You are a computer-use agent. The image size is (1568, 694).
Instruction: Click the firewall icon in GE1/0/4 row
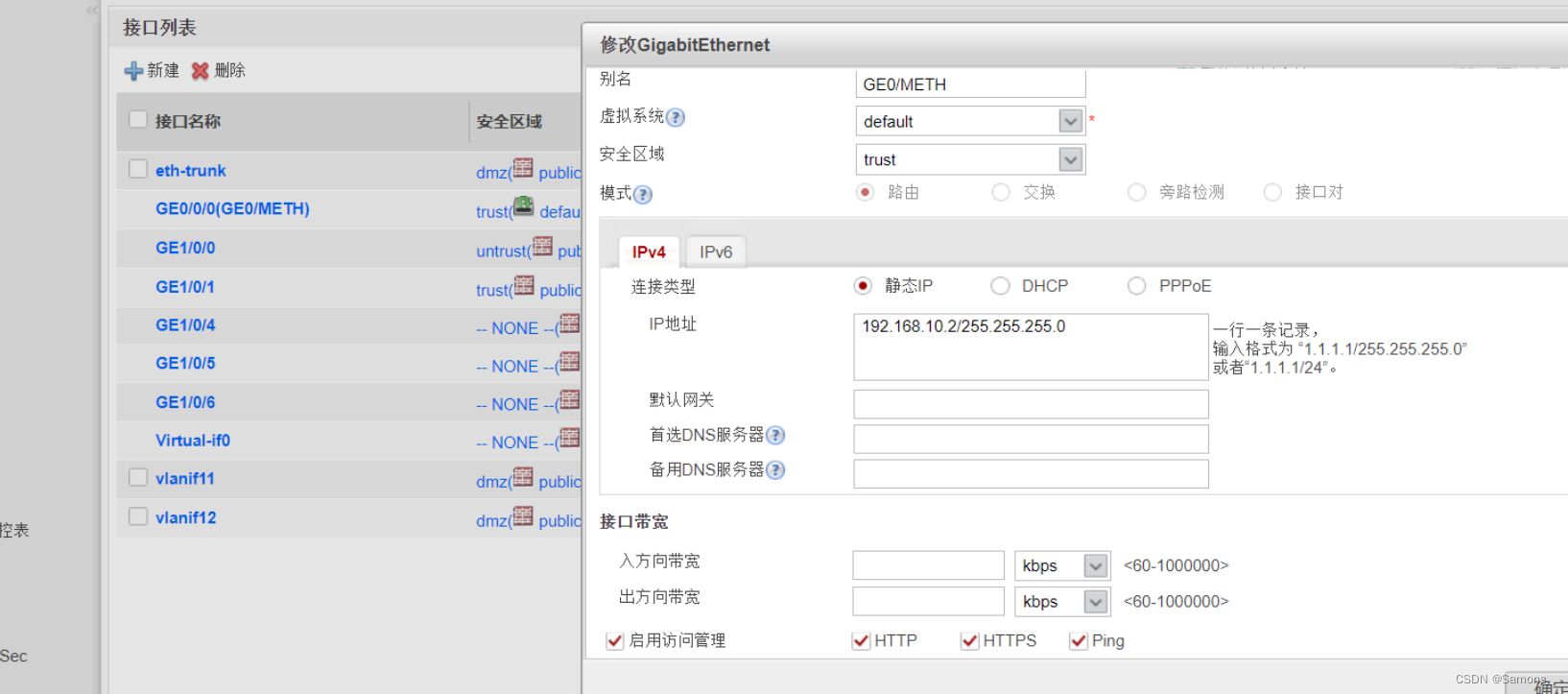click(570, 324)
